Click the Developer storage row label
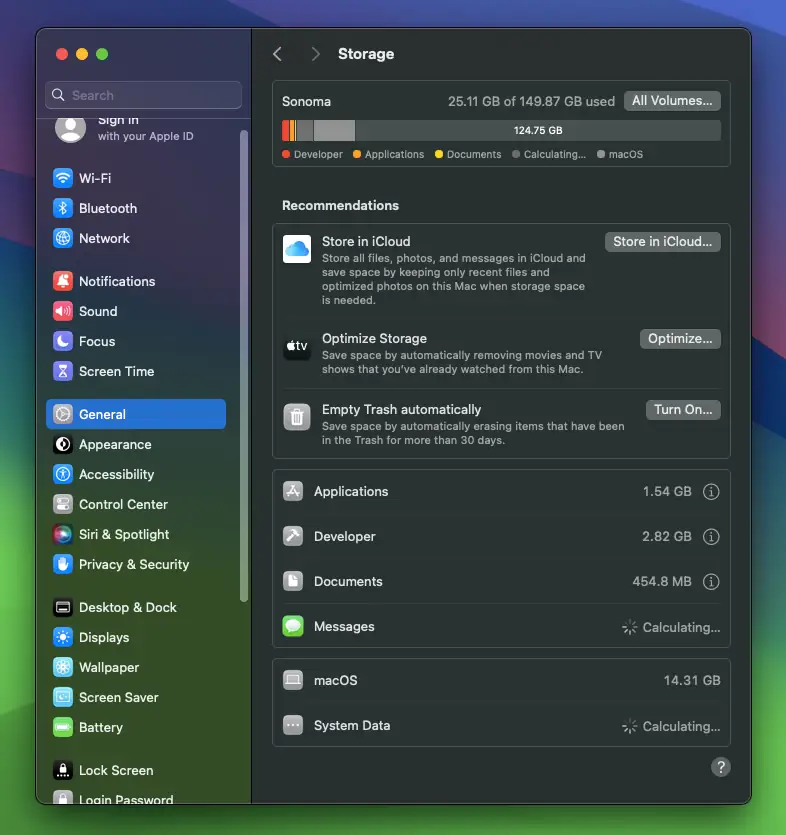The image size is (786, 835). [345, 536]
